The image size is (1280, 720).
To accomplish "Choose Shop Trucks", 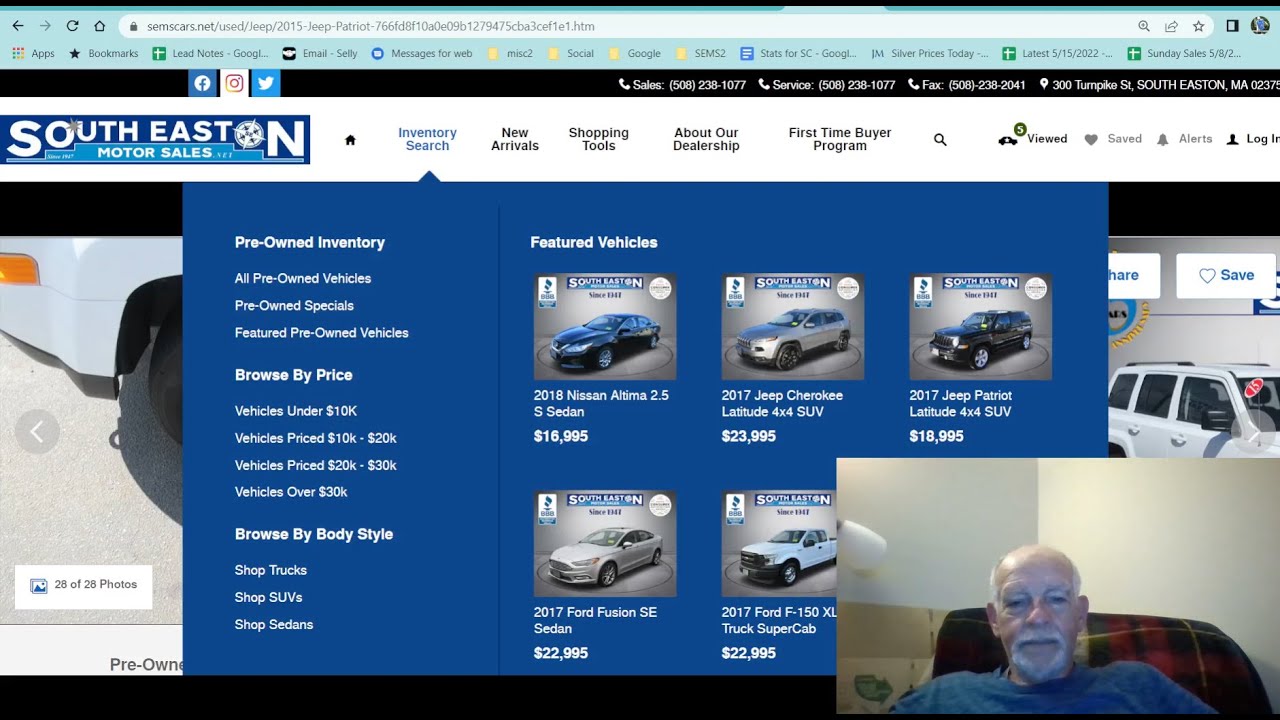I will pyautogui.click(x=271, y=570).
